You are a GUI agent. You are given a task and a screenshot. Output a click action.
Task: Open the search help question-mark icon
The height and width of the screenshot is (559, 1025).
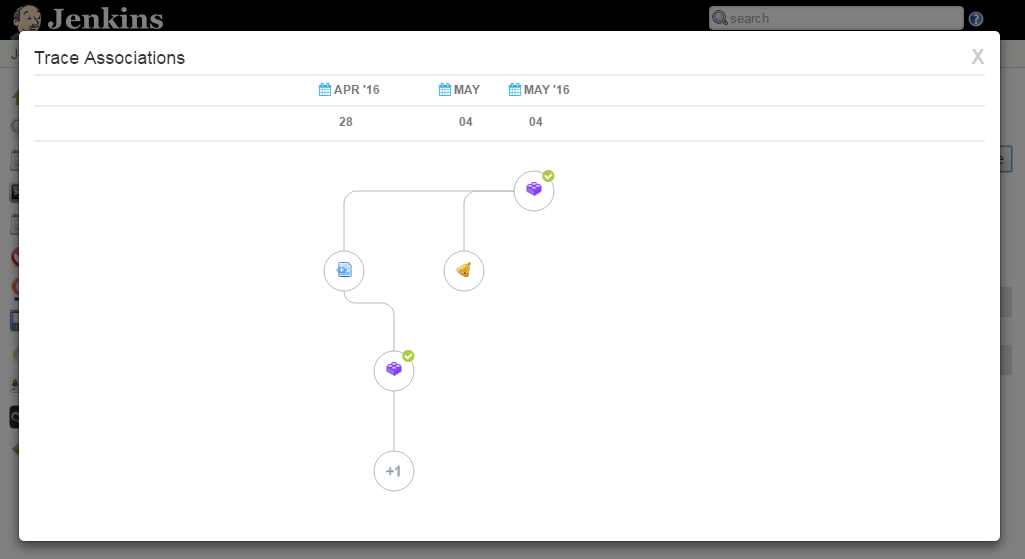tap(976, 19)
